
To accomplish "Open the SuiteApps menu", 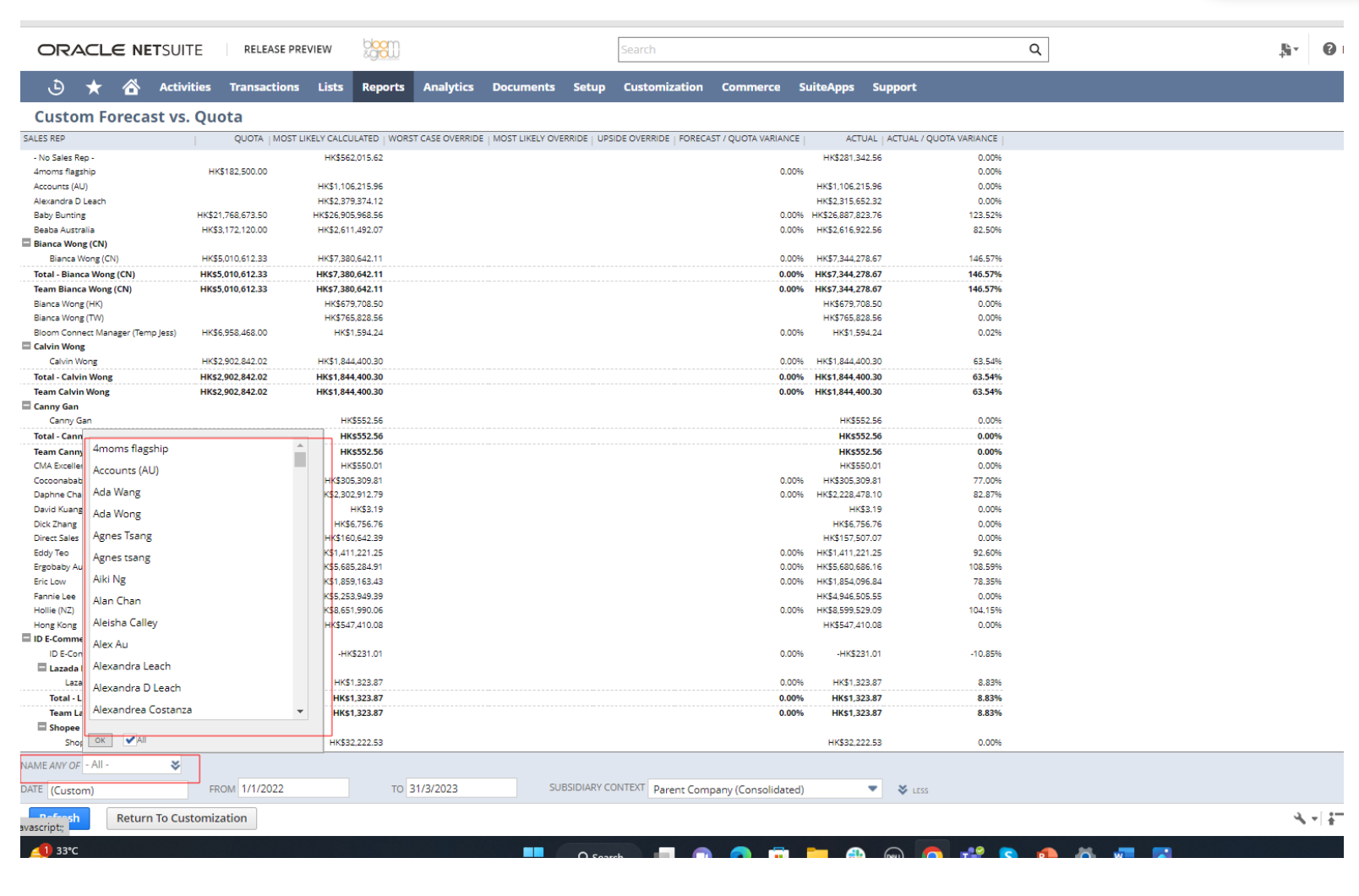I will pos(827,87).
